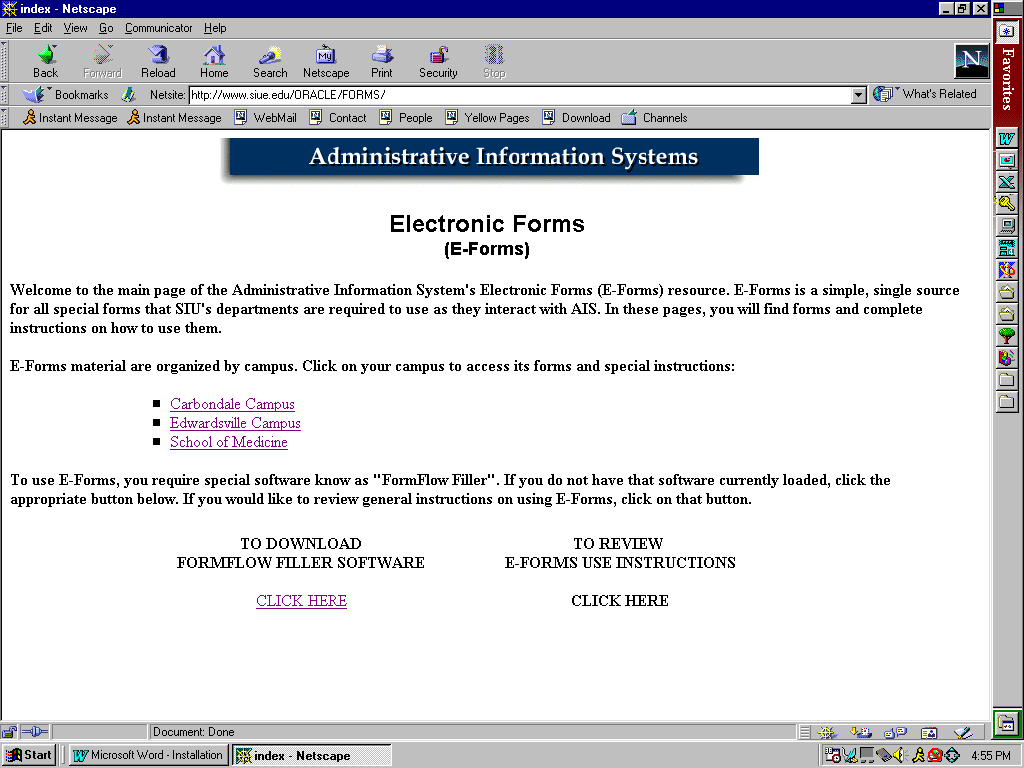
Task: Click the WebMail personal toolbar button
Action: click(266, 118)
